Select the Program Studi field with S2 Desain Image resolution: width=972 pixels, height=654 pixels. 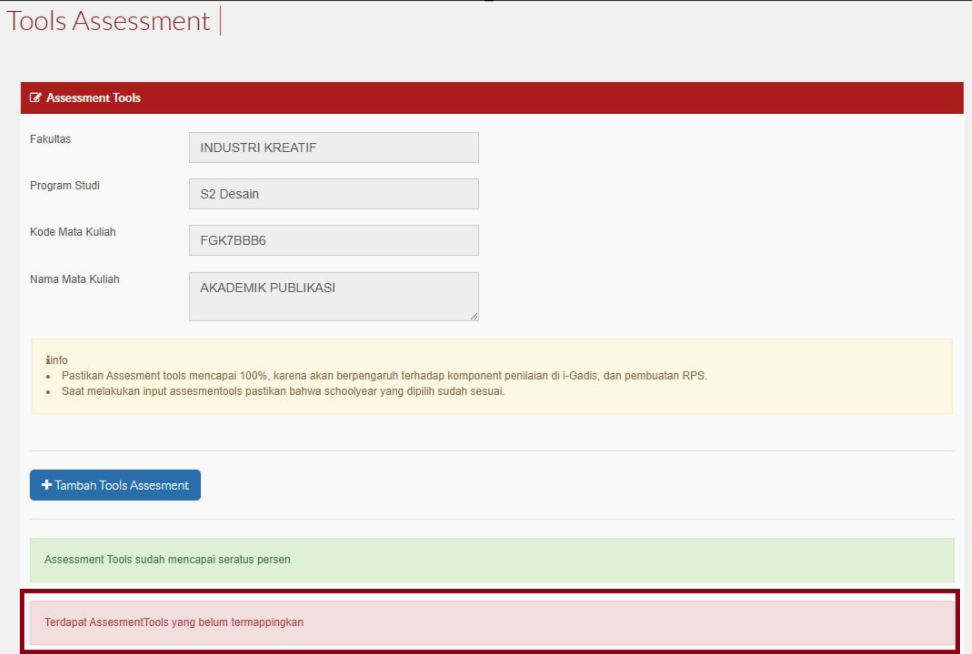(333, 194)
